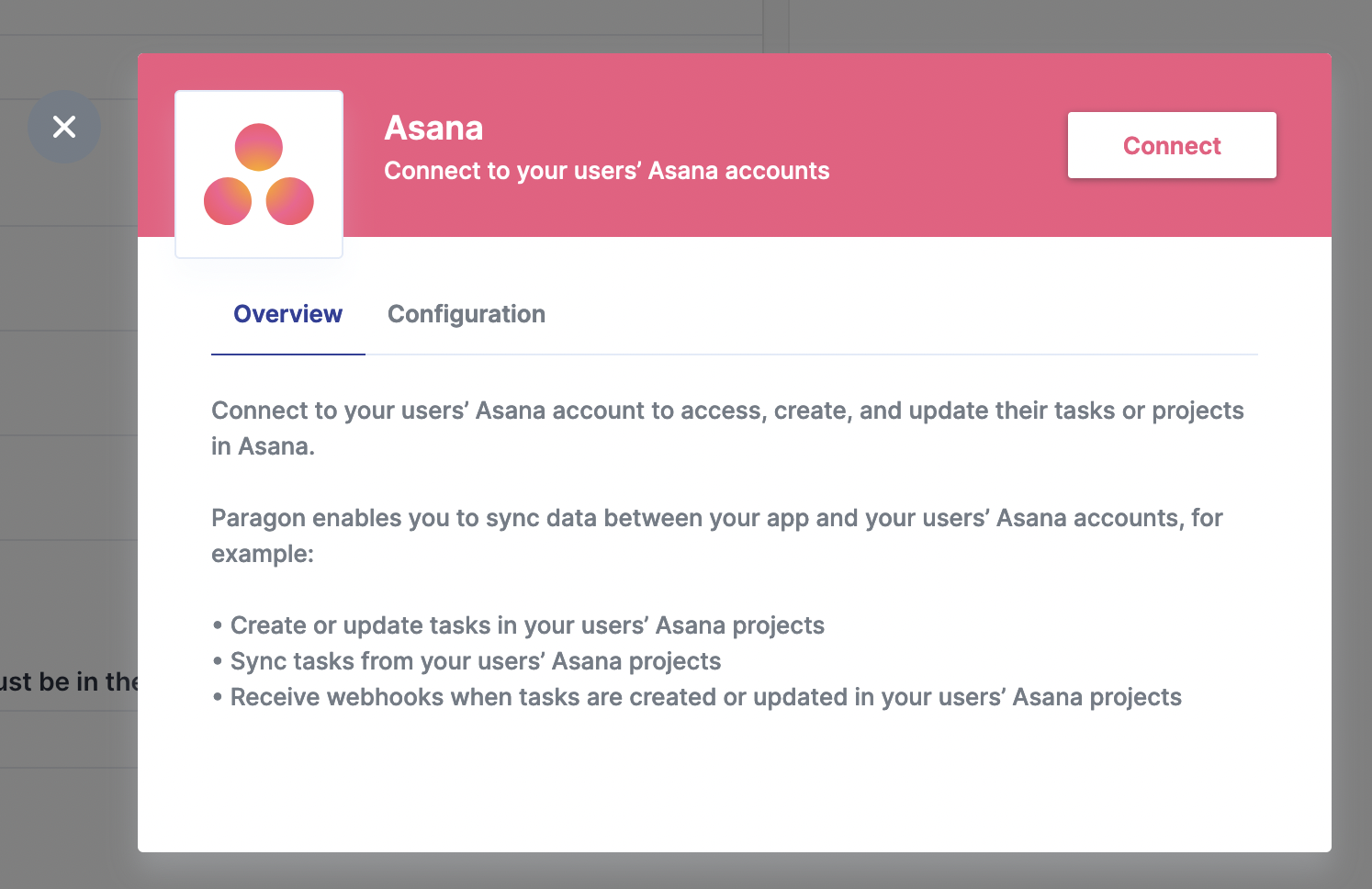Click the subtitle "Connect to your users' Asana accounts"

(x=607, y=171)
